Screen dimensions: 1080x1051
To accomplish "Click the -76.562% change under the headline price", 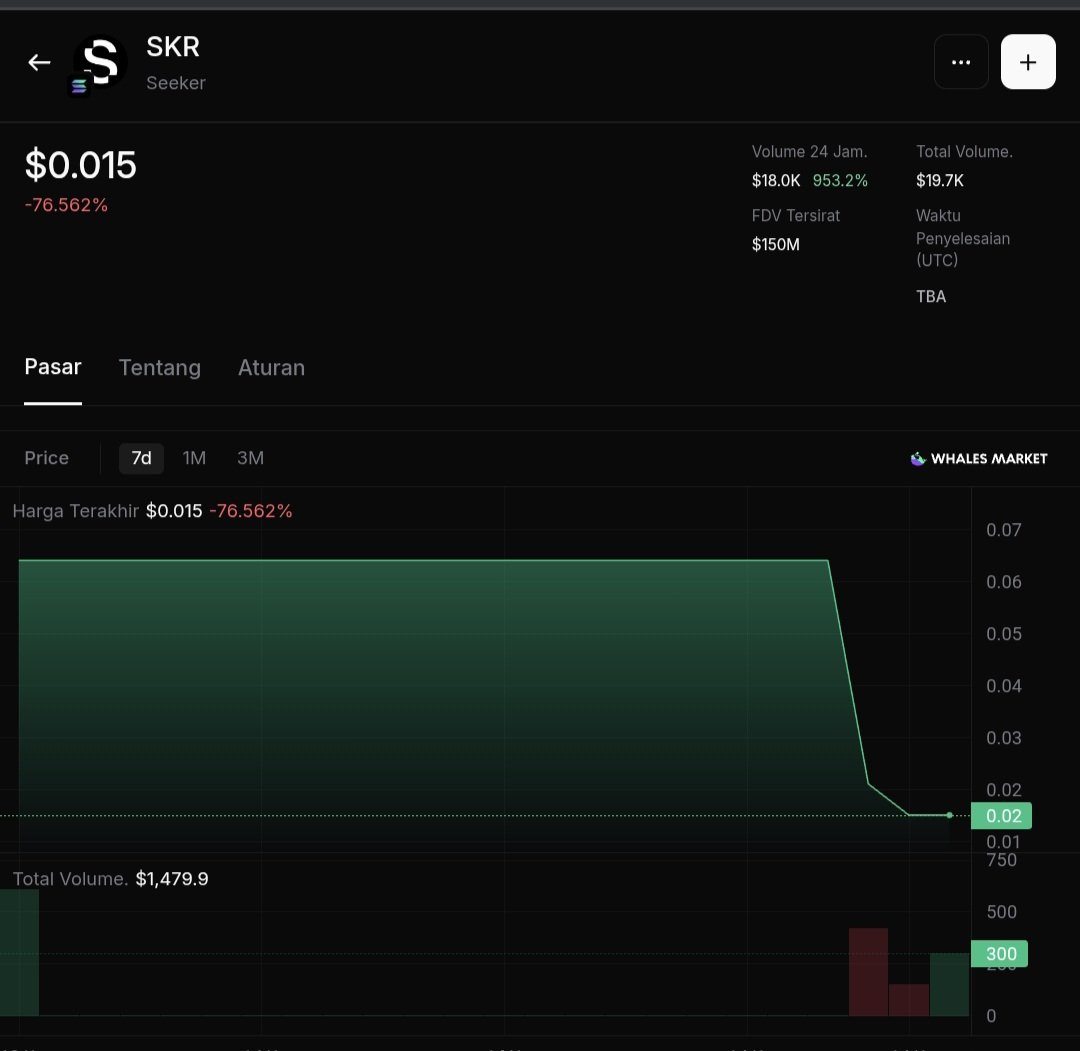I will (66, 205).
